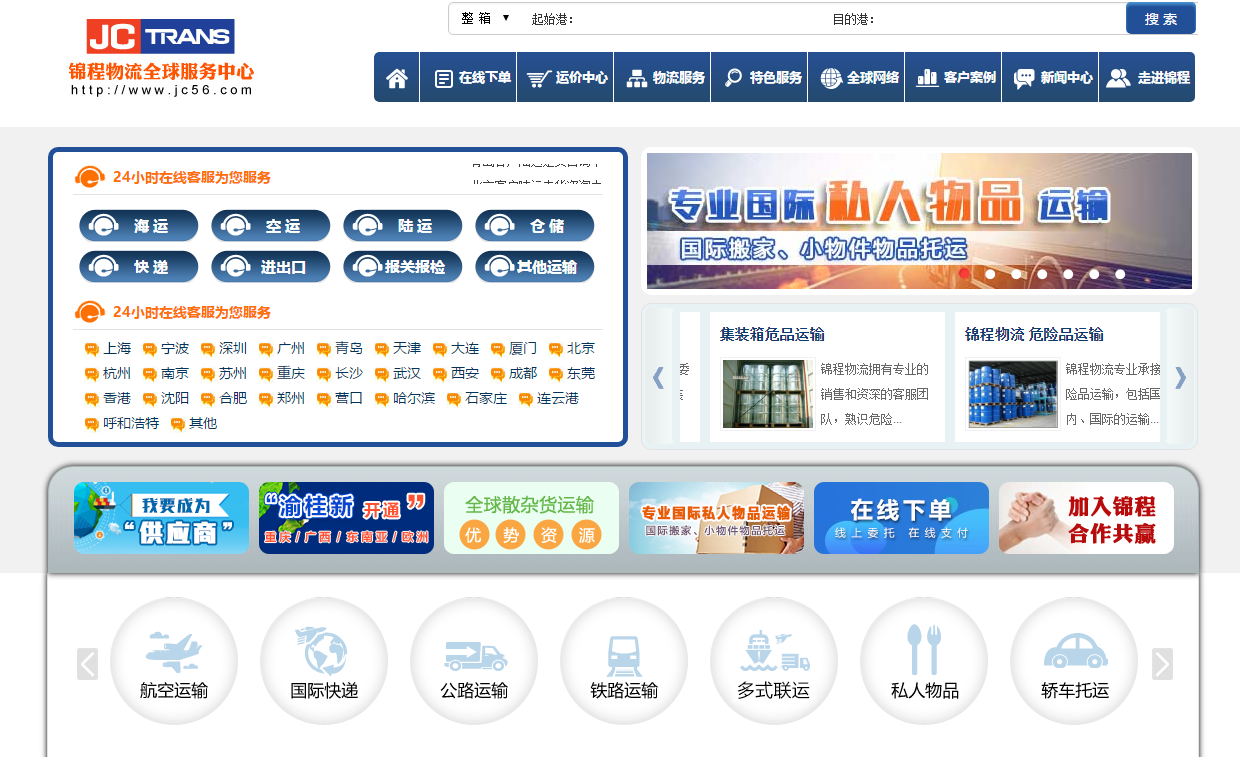This screenshot has width=1240, height=757.
Task: Select the 国际快递 globe icon
Action: (x=324, y=661)
